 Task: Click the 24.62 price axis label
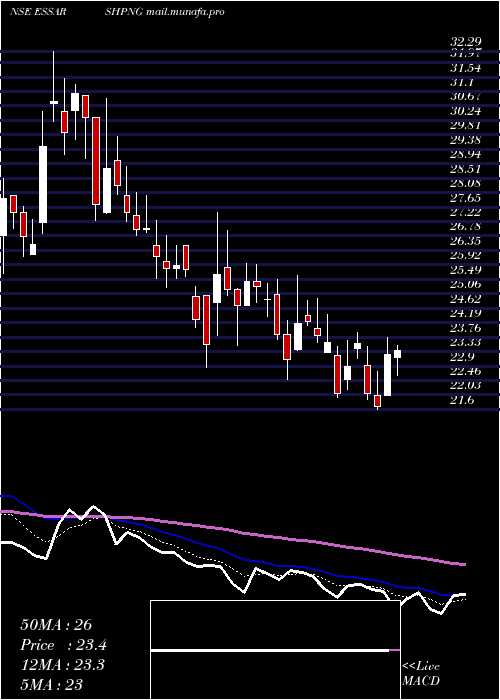466,299
